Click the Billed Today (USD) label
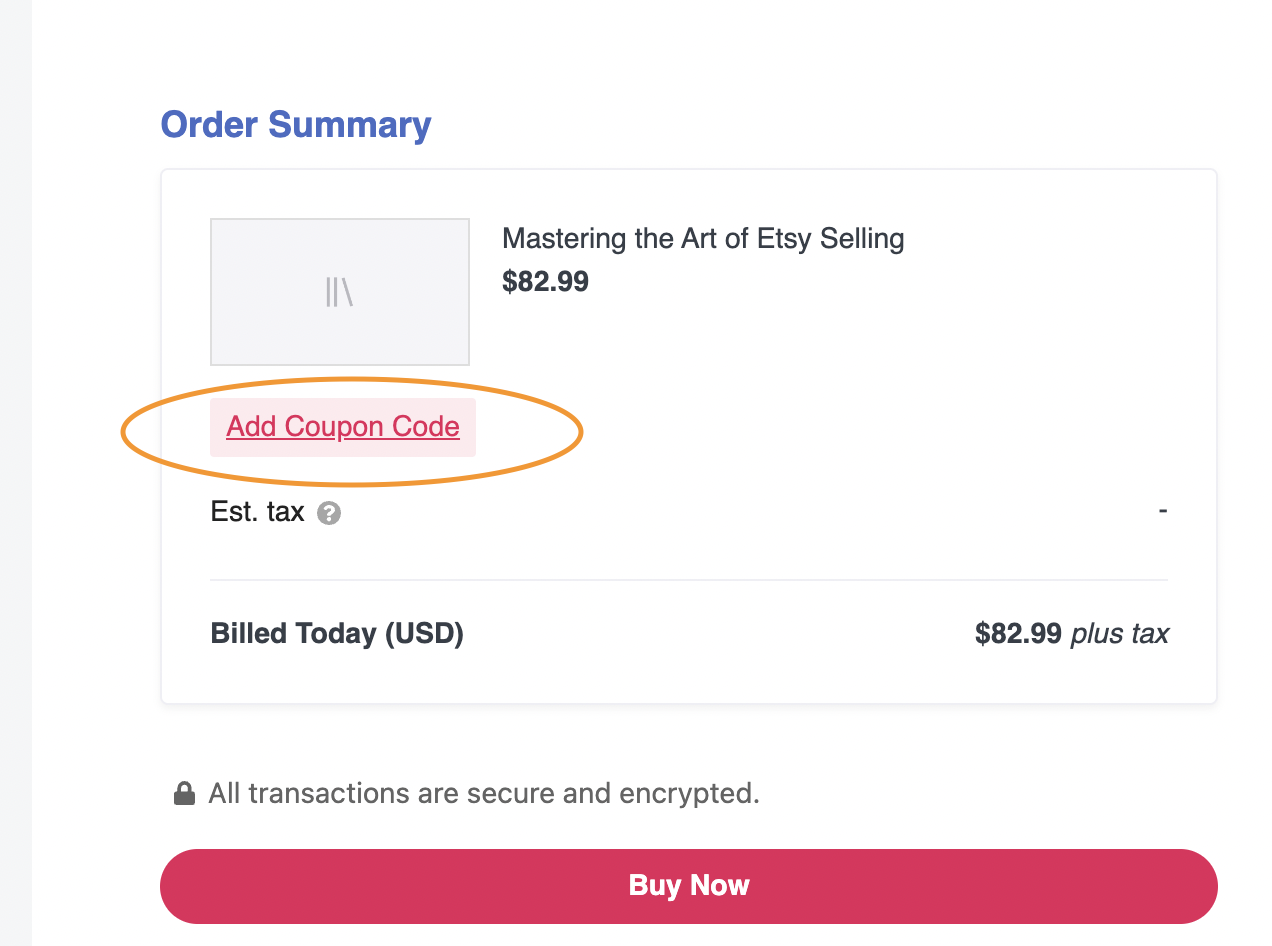 pyautogui.click(x=337, y=634)
